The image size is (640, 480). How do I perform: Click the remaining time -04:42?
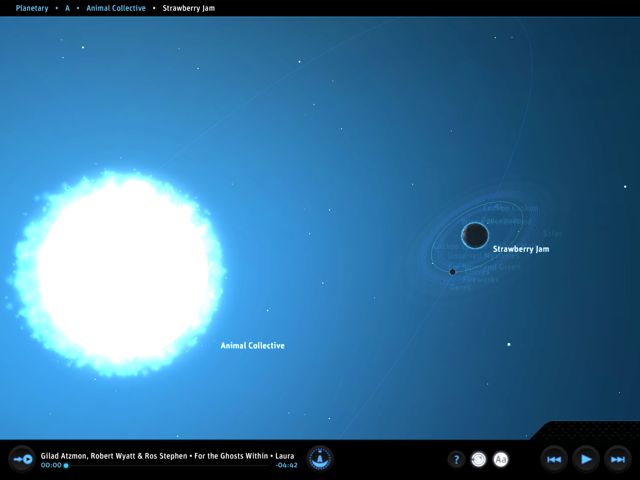click(x=287, y=465)
